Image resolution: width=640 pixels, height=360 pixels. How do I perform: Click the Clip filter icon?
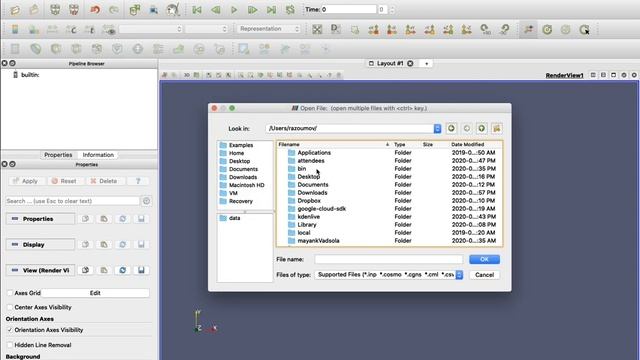click(56, 49)
